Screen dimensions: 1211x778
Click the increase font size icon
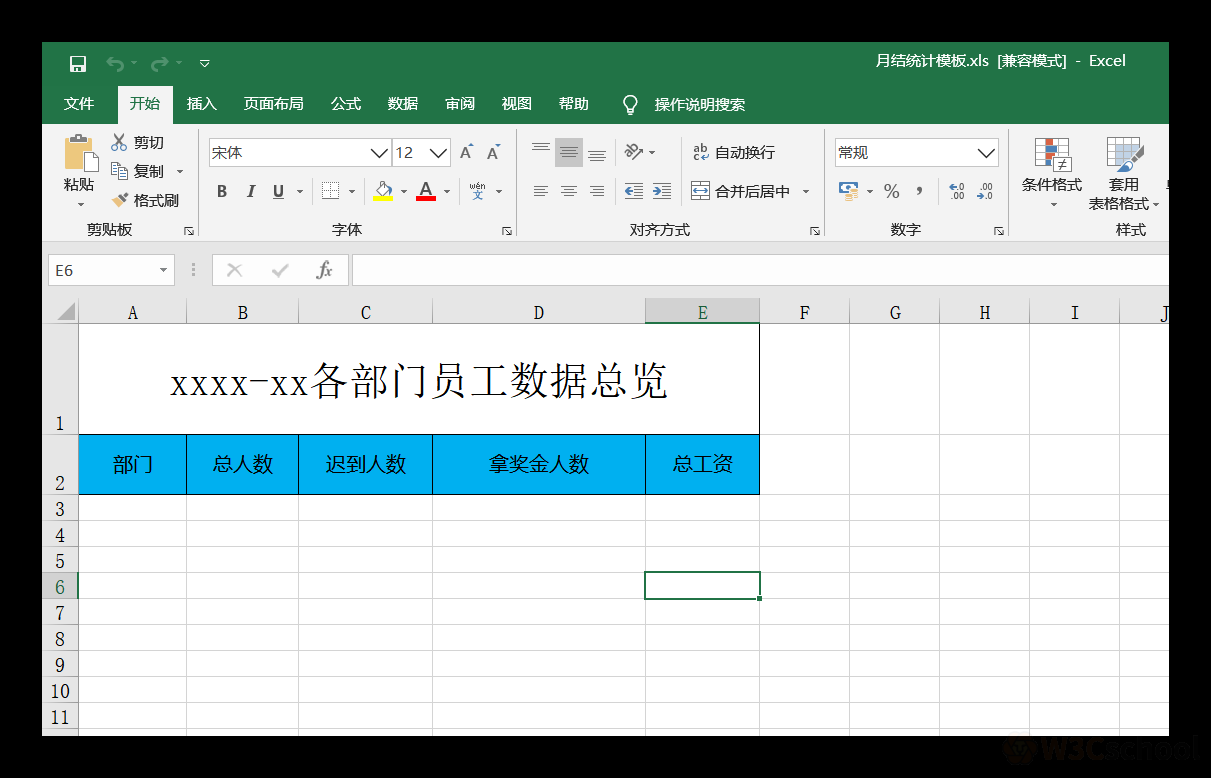[x=466, y=153]
